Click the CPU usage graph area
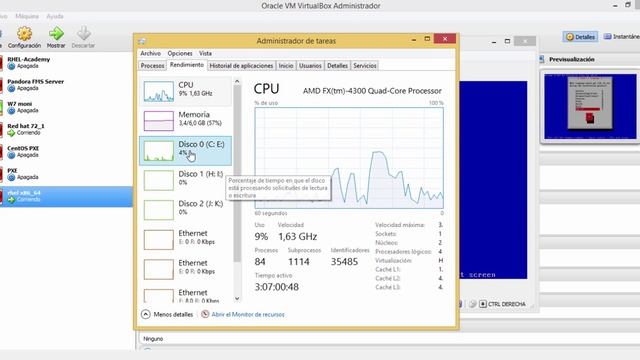Screen dimensions: 640x360 point(349,158)
